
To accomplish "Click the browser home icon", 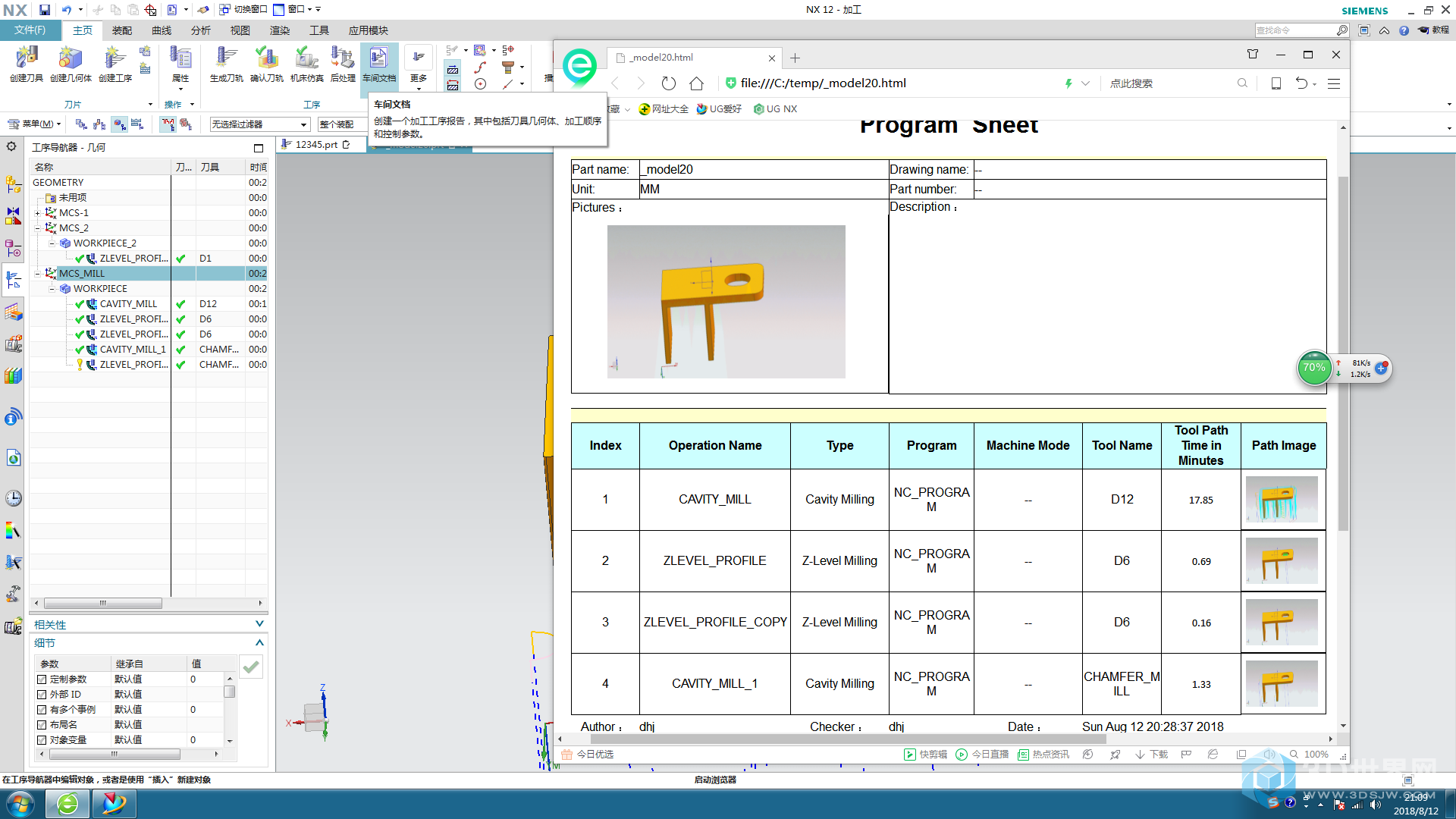I will point(697,83).
